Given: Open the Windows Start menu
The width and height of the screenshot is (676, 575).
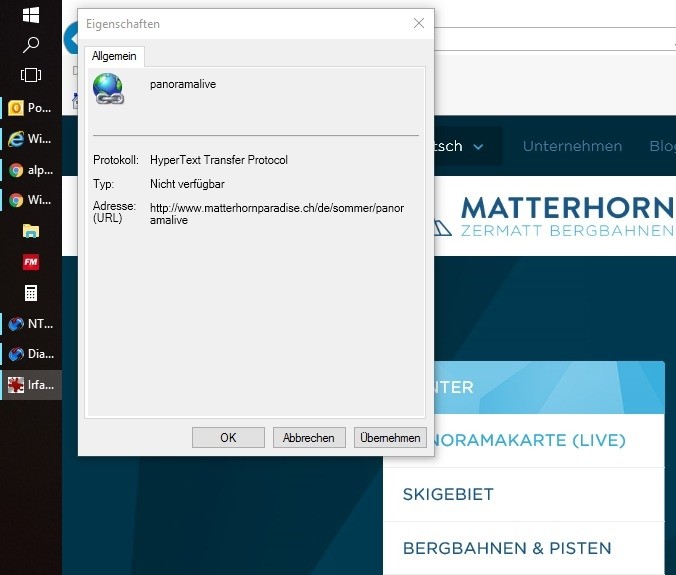Looking at the screenshot, I should tap(30, 14).
